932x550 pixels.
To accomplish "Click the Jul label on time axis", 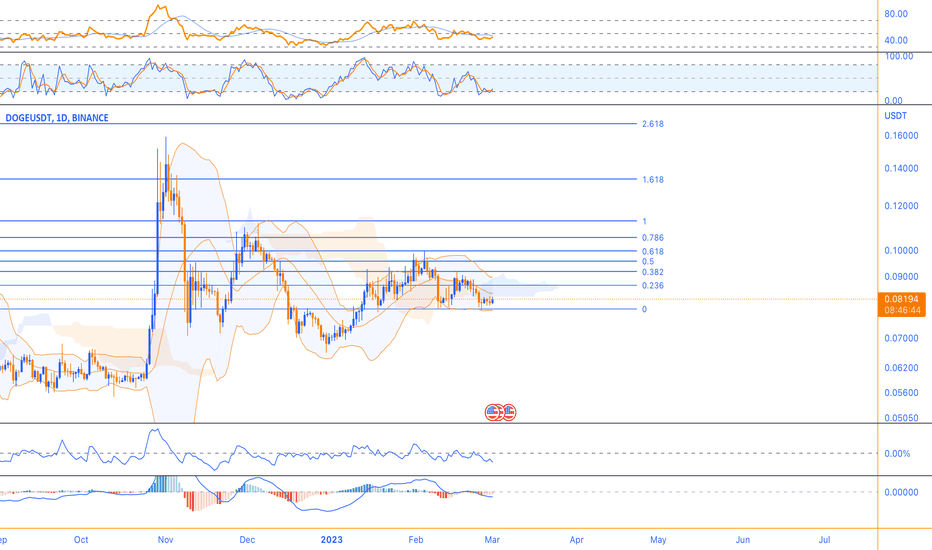I will [824, 540].
